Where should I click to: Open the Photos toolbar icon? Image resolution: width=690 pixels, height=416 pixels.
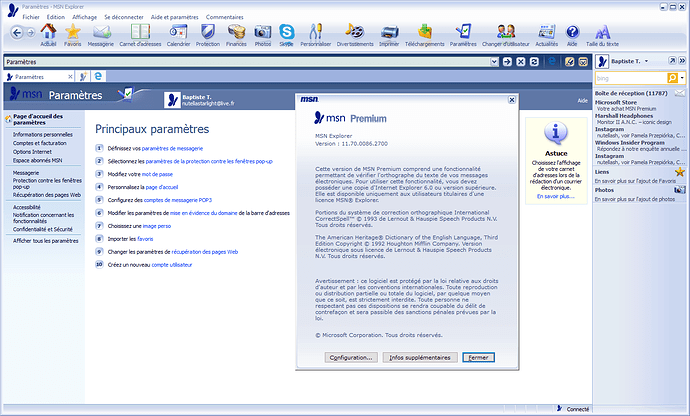(262, 34)
